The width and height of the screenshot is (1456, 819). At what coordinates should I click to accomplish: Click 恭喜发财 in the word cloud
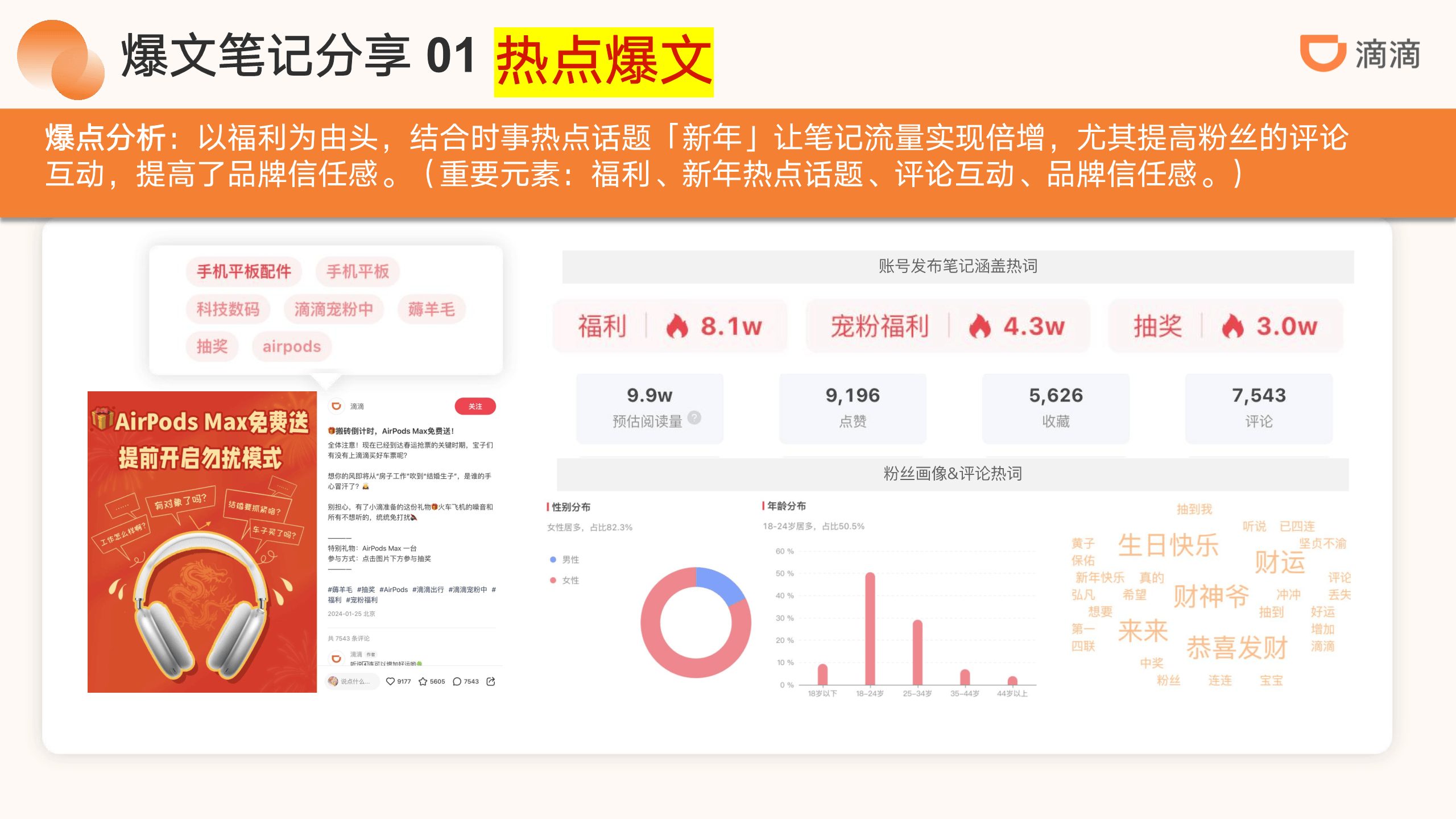(1236, 647)
